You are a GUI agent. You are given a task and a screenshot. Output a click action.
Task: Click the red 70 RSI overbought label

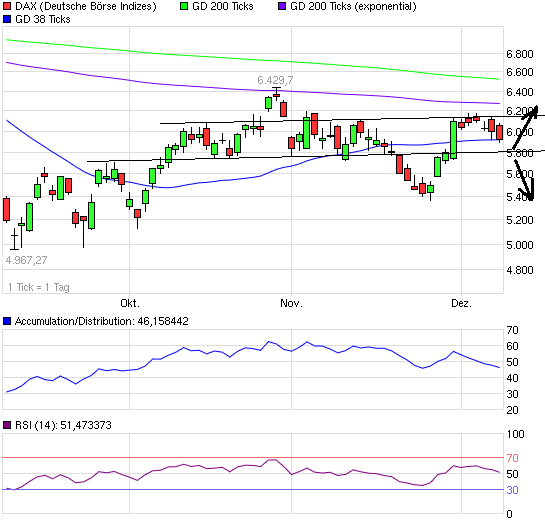512,458
